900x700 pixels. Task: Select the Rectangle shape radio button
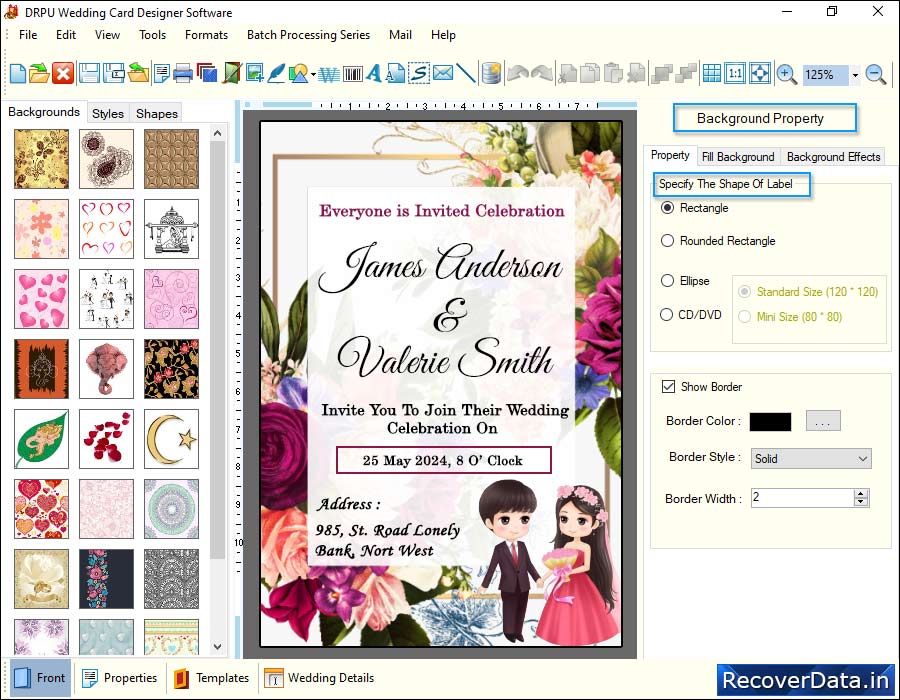click(667, 208)
